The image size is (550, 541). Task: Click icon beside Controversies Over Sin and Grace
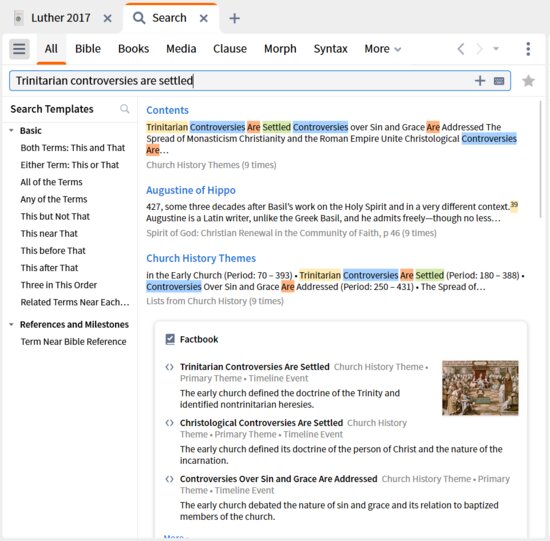tap(169, 479)
